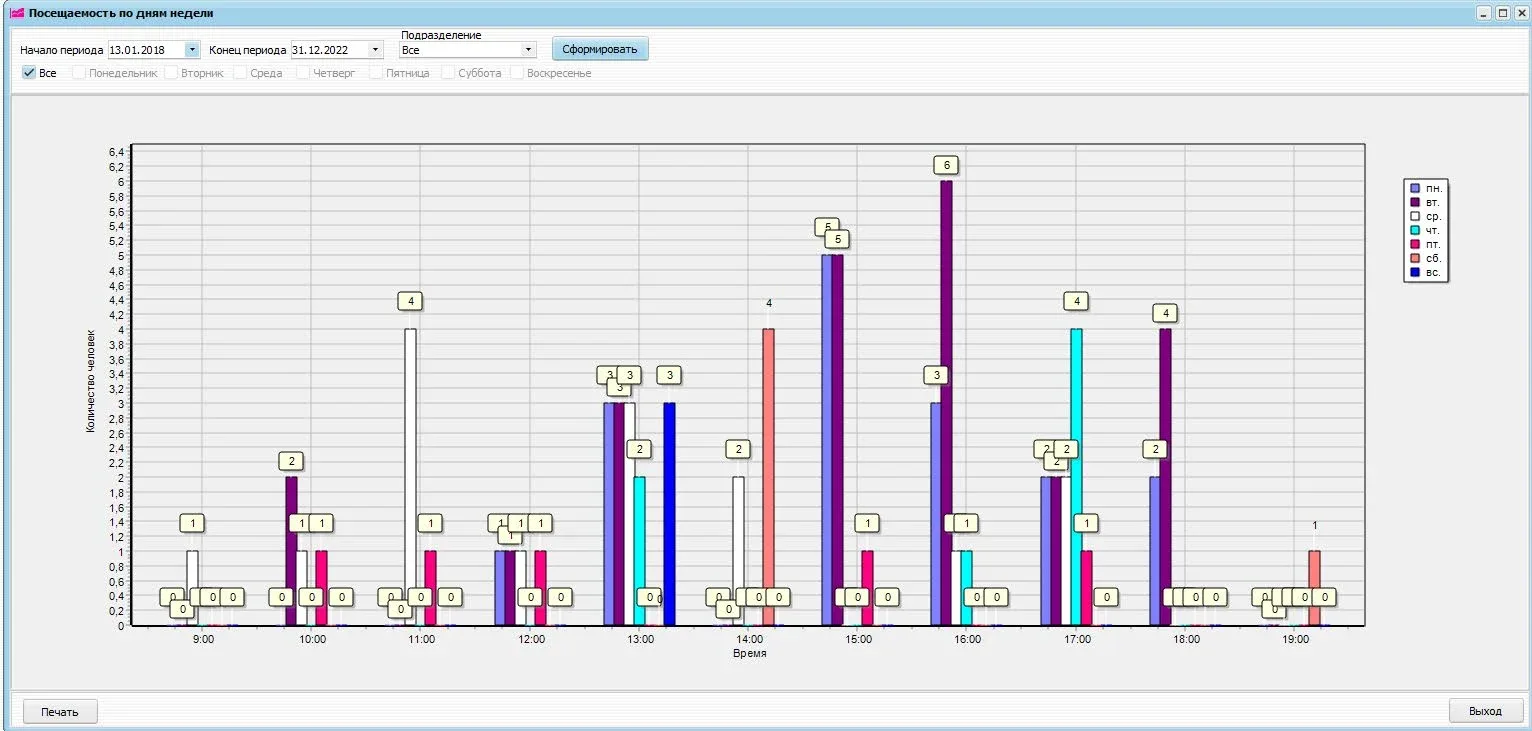Click the "16:00" time axis label
This screenshot has height=731, width=1532.
(x=967, y=638)
